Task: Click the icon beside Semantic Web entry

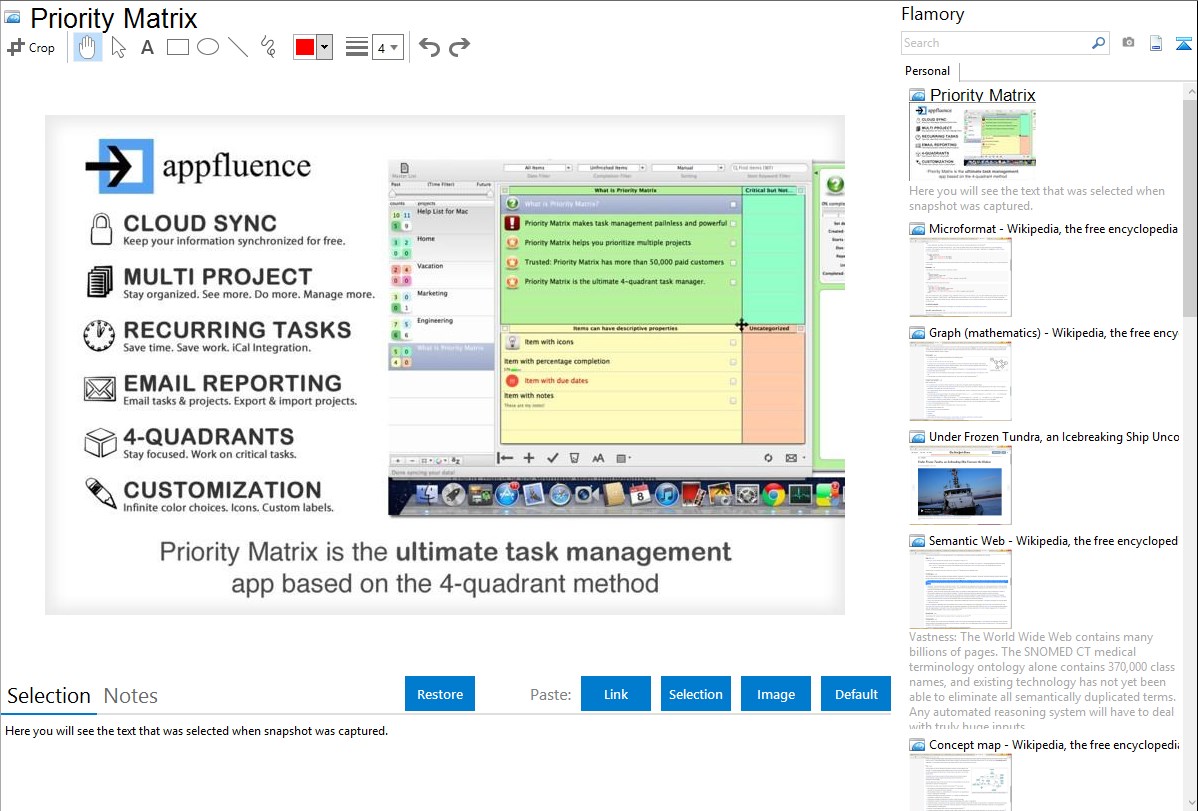Action: (917, 541)
